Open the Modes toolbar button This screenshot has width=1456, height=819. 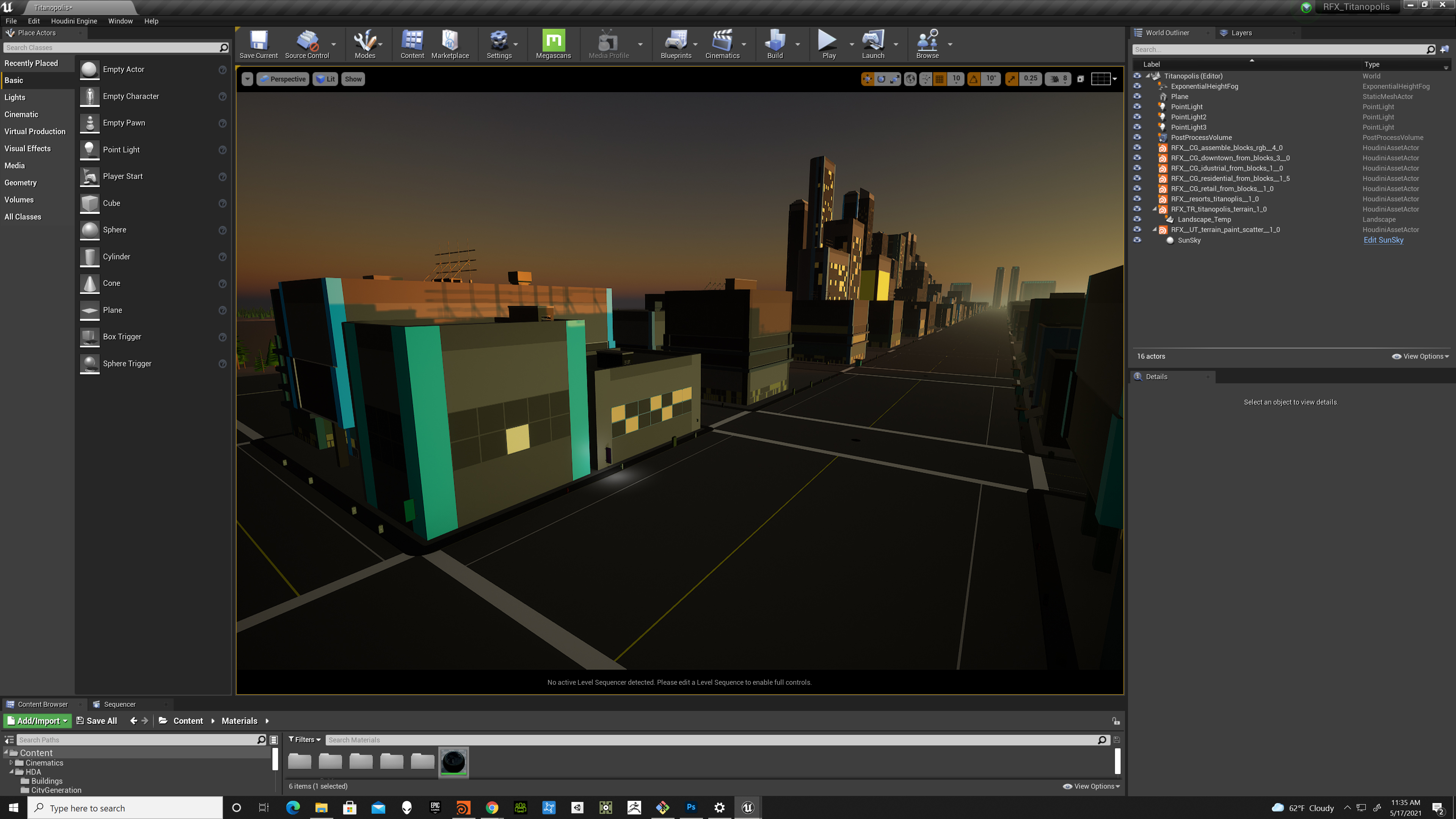tap(364, 44)
